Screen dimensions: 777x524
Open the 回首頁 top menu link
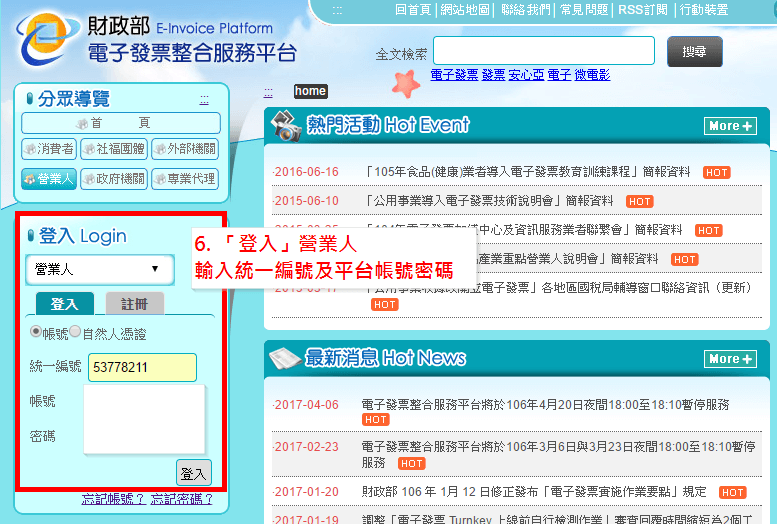[413, 9]
